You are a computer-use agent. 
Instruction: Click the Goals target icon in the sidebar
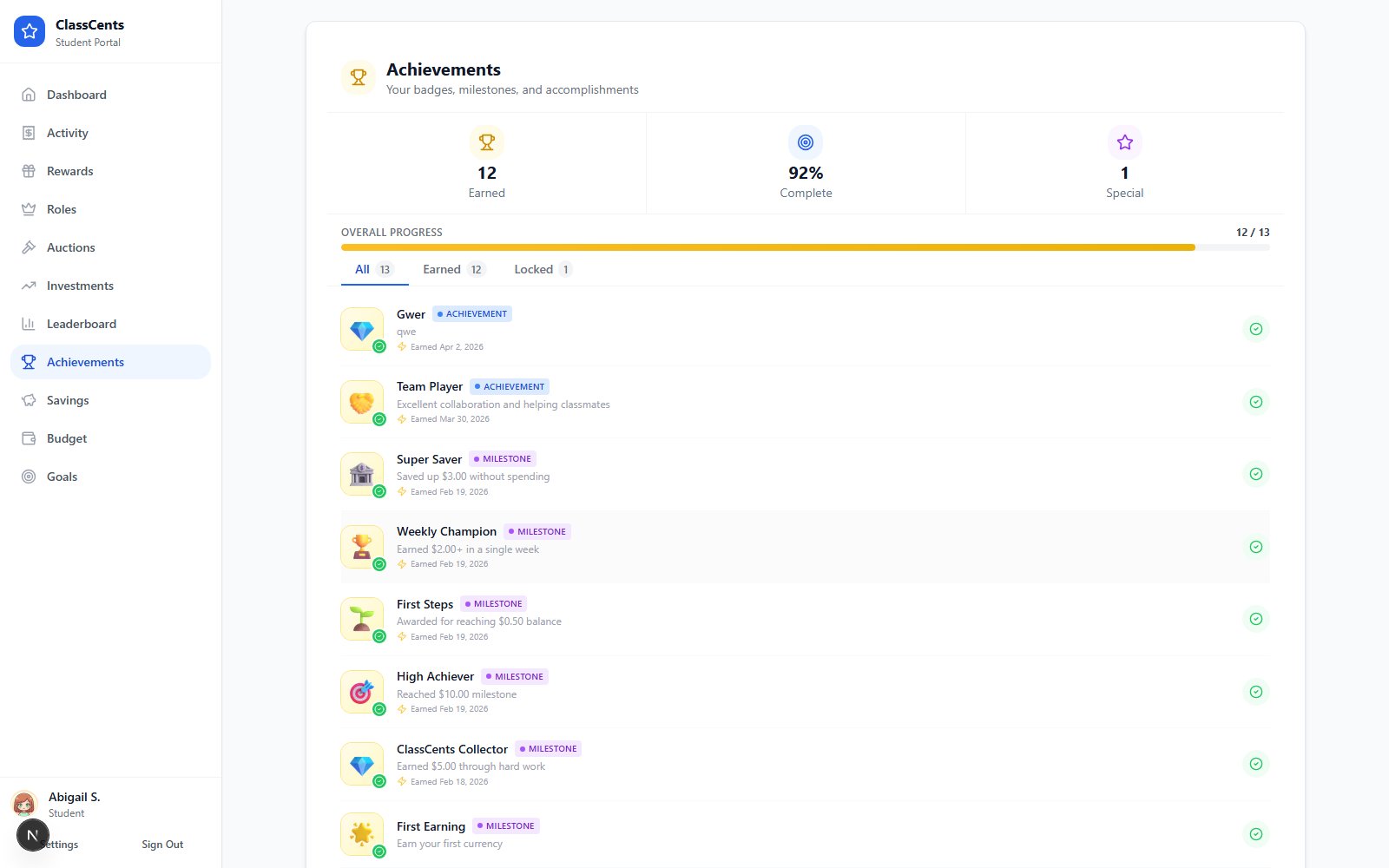29,477
